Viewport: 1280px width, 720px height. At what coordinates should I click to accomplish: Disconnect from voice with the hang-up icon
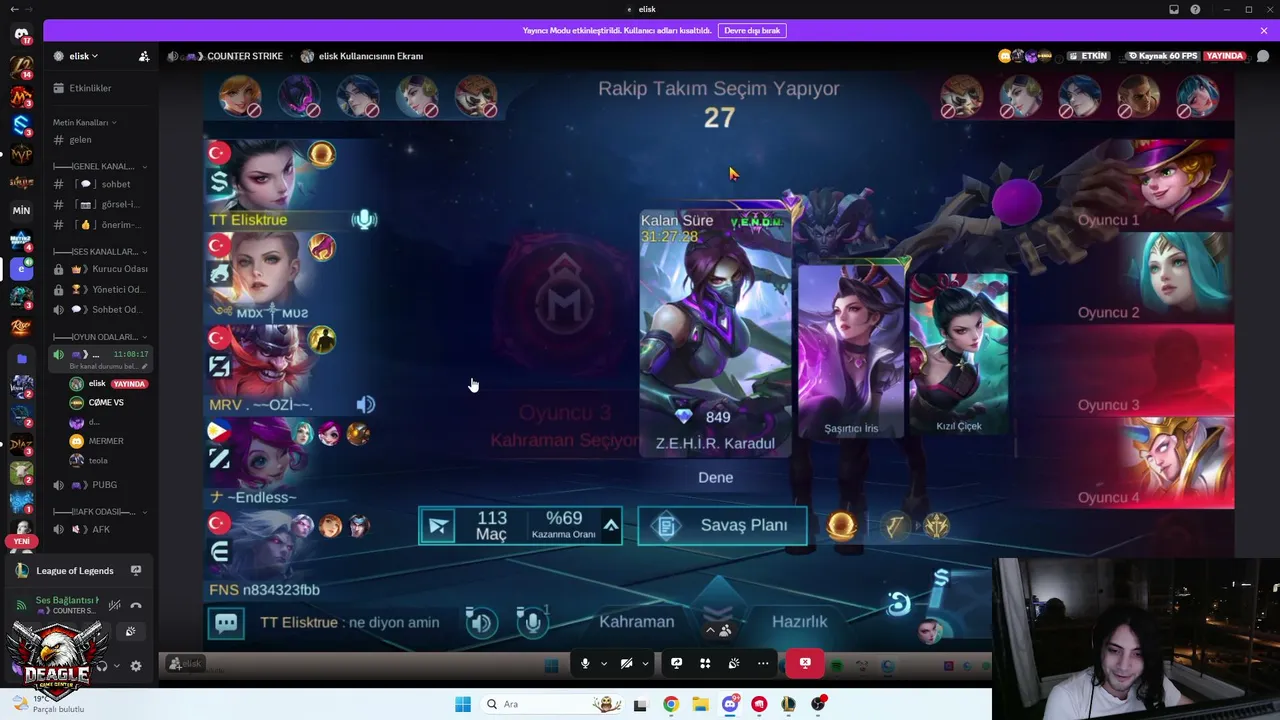coord(136,605)
